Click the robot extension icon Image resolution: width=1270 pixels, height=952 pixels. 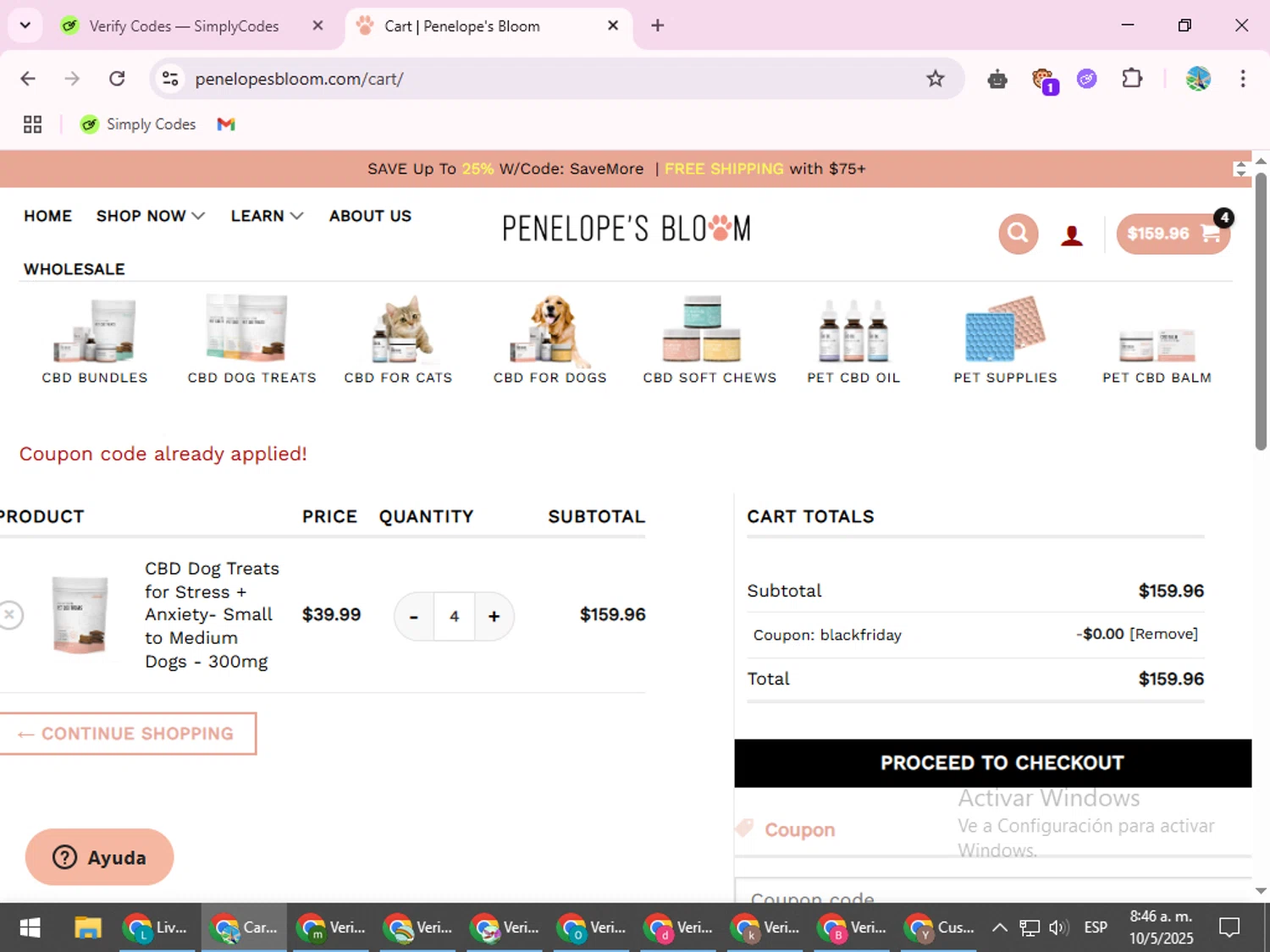click(x=997, y=80)
